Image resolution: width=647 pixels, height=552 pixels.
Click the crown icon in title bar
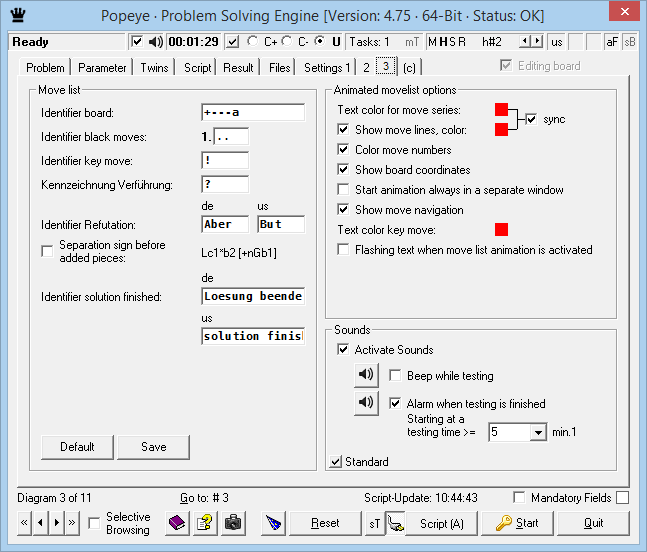[18, 15]
